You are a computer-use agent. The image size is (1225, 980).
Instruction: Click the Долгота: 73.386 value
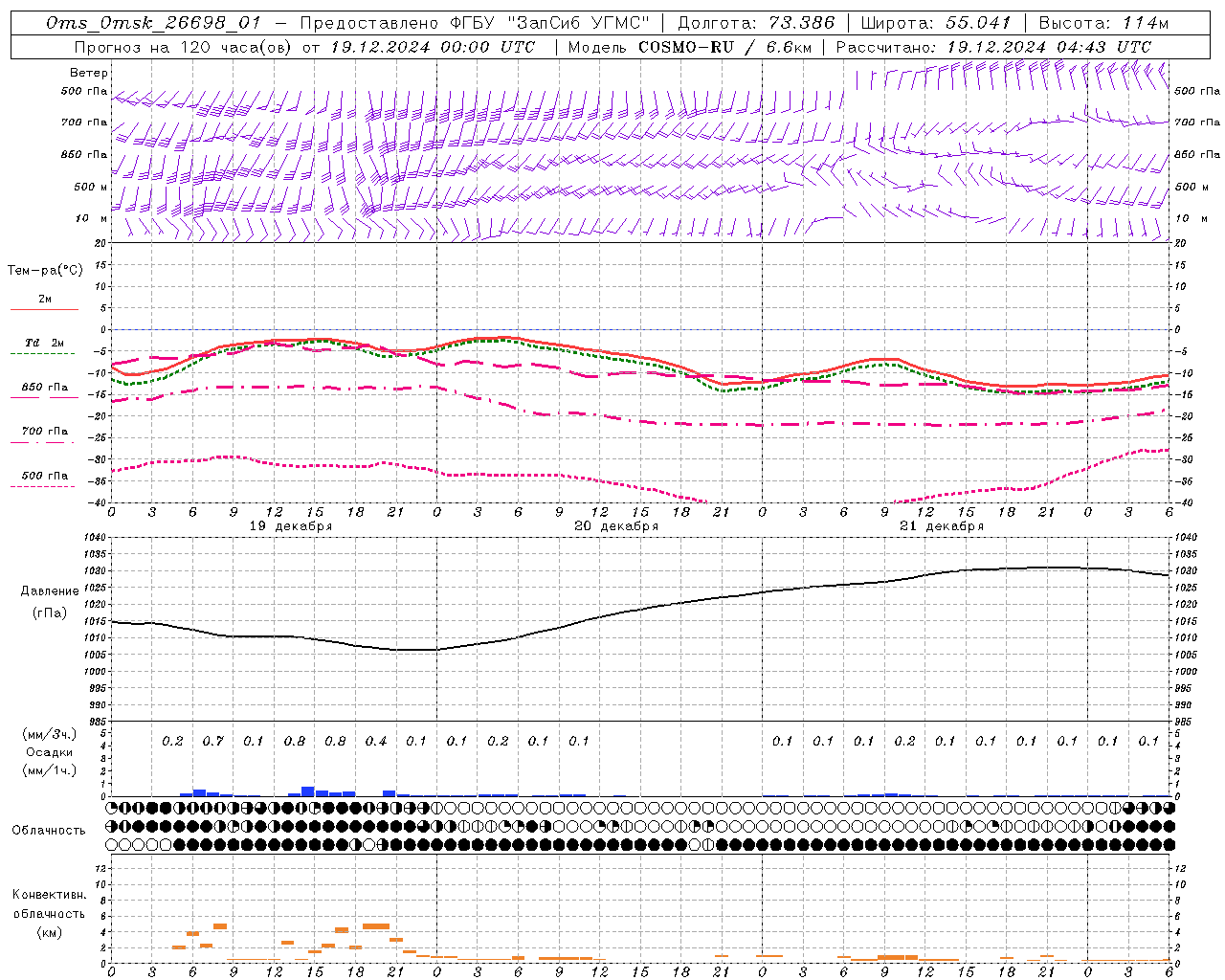click(756, 23)
